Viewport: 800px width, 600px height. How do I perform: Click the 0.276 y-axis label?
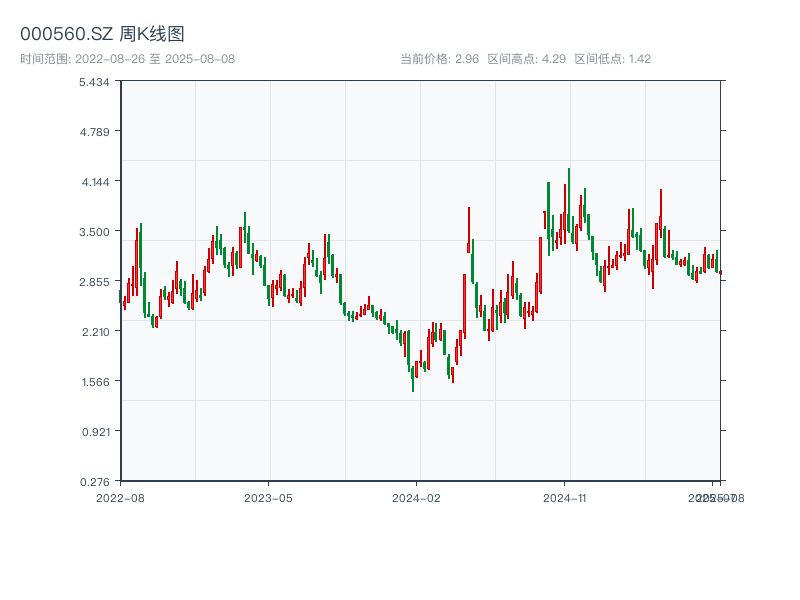coord(95,482)
